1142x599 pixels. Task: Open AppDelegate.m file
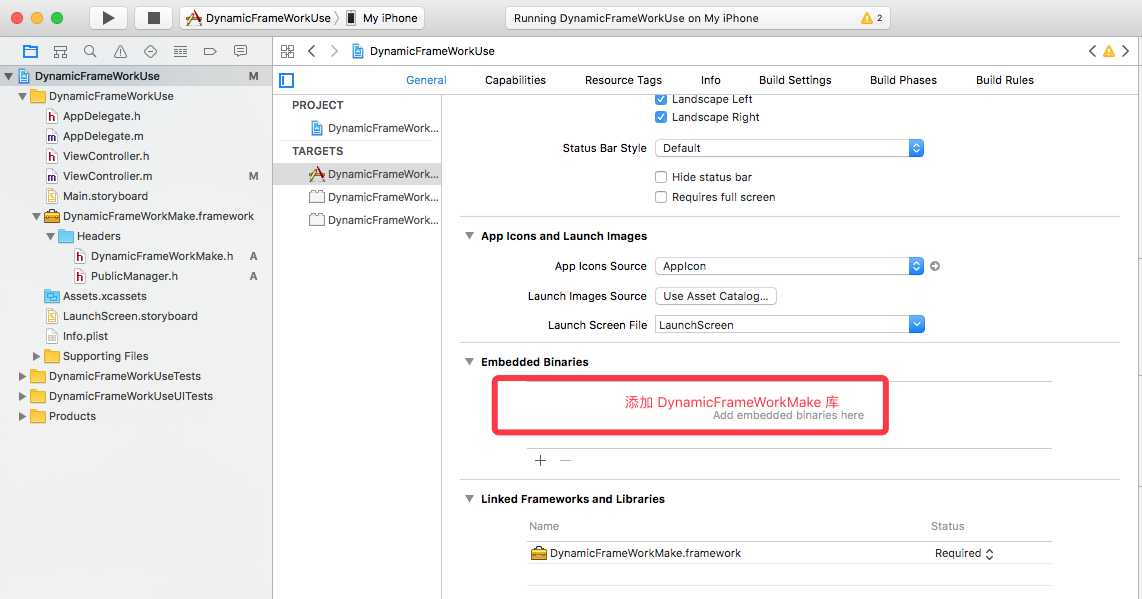[95, 136]
